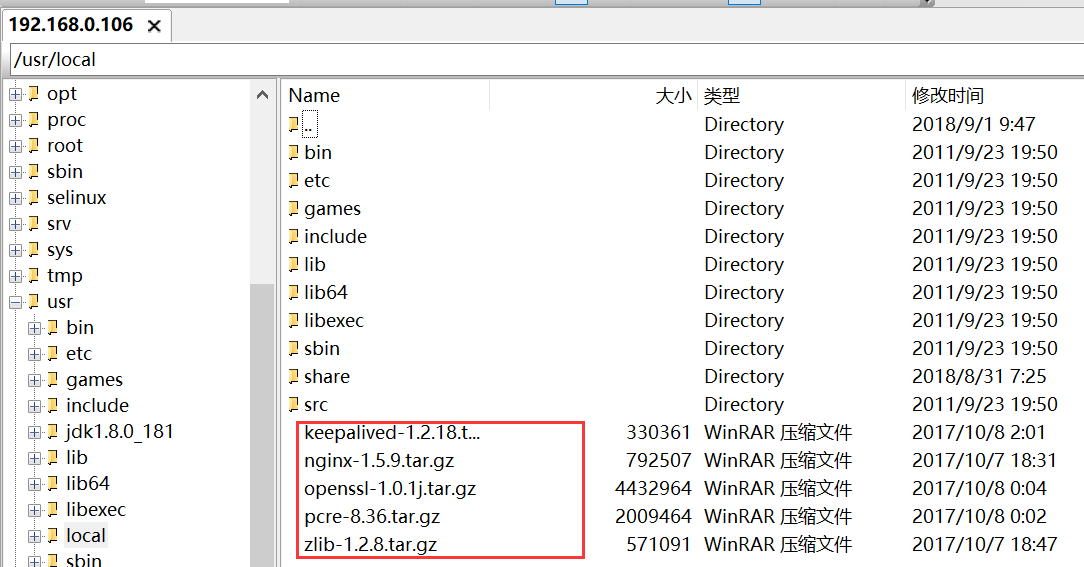
Task: Select the openssl-1.0.1j.tar.gz file
Action: pos(390,489)
